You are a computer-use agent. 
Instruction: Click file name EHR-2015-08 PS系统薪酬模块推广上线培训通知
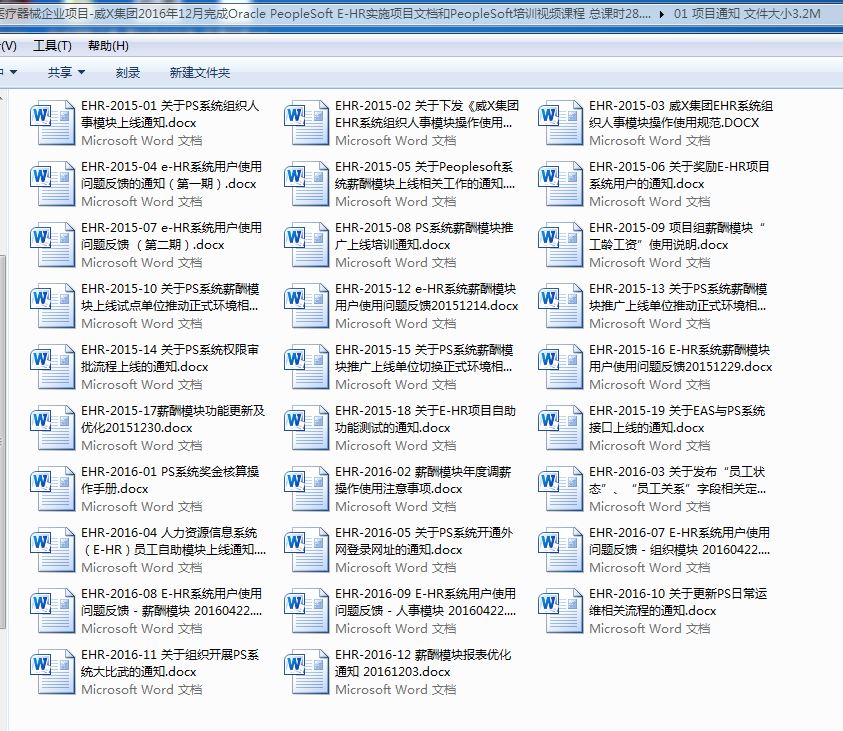pos(424,236)
